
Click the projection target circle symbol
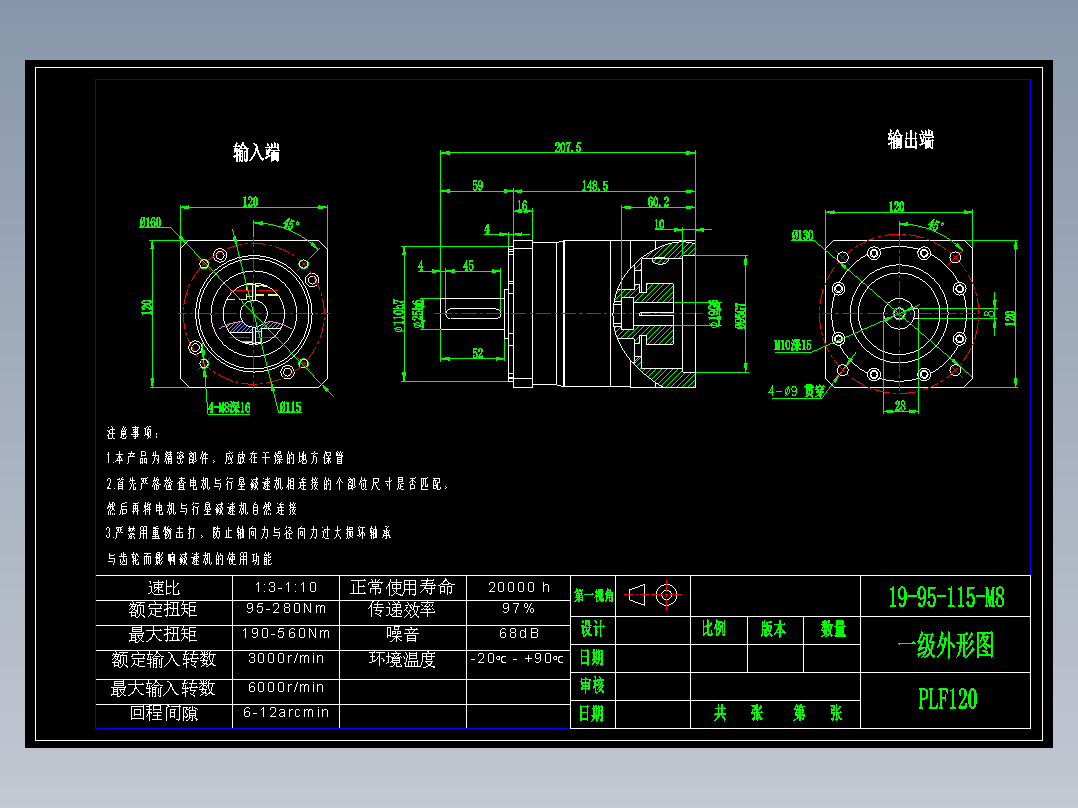click(x=668, y=594)
